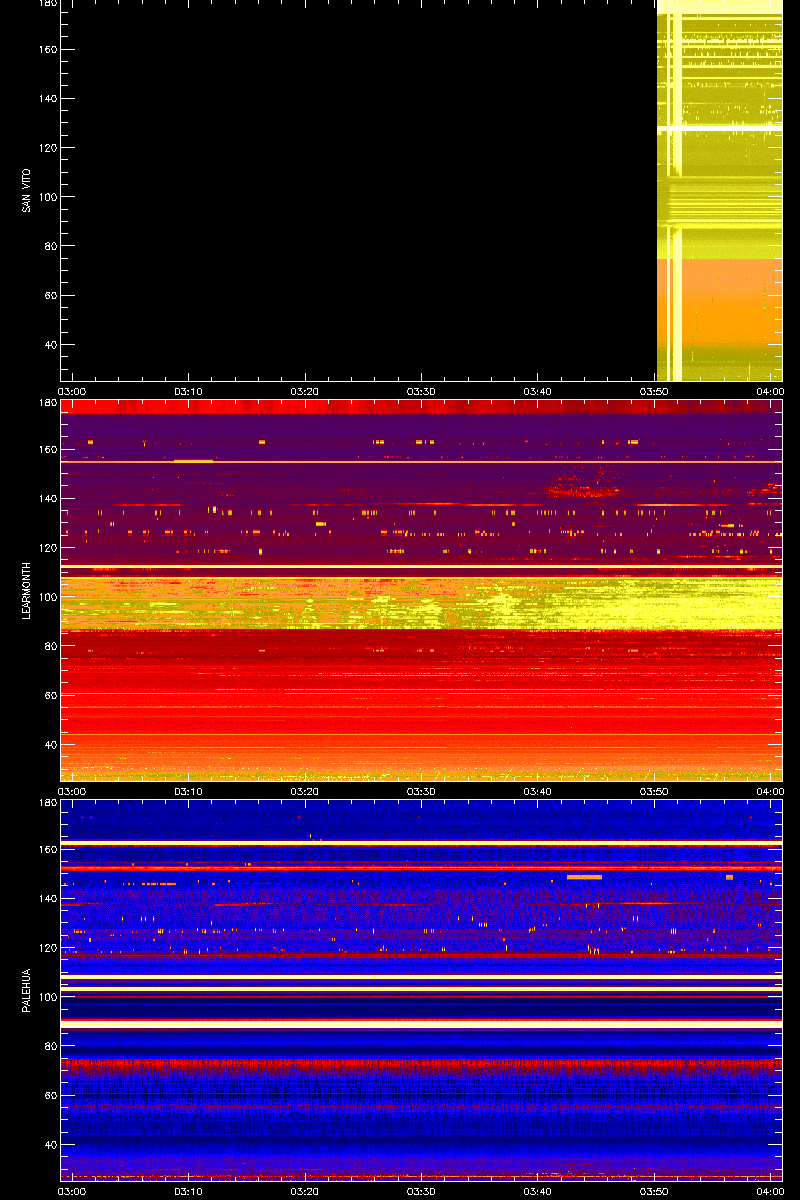
Task: Choose the 60 tick label on Palehua axis
Action: coord(50,1096)
